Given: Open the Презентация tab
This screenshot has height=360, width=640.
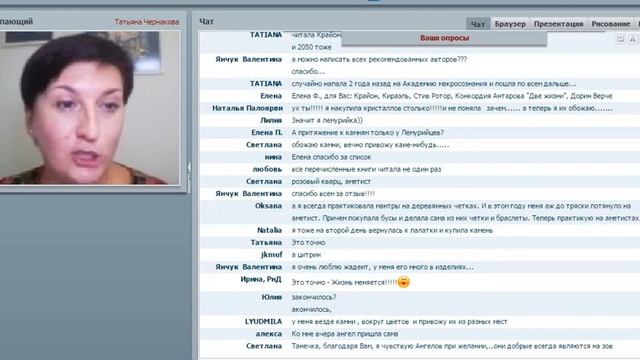Looking at the screenshot, I should 558,24.
